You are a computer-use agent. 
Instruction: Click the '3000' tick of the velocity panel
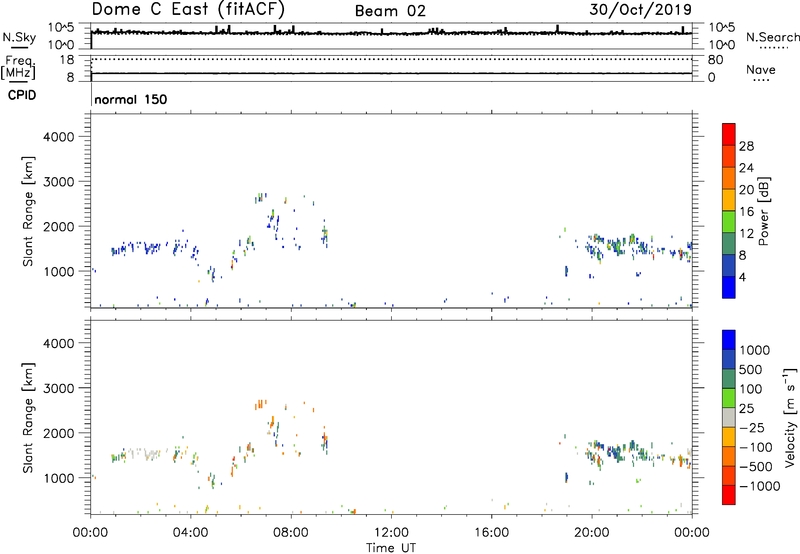click(58, 388)
